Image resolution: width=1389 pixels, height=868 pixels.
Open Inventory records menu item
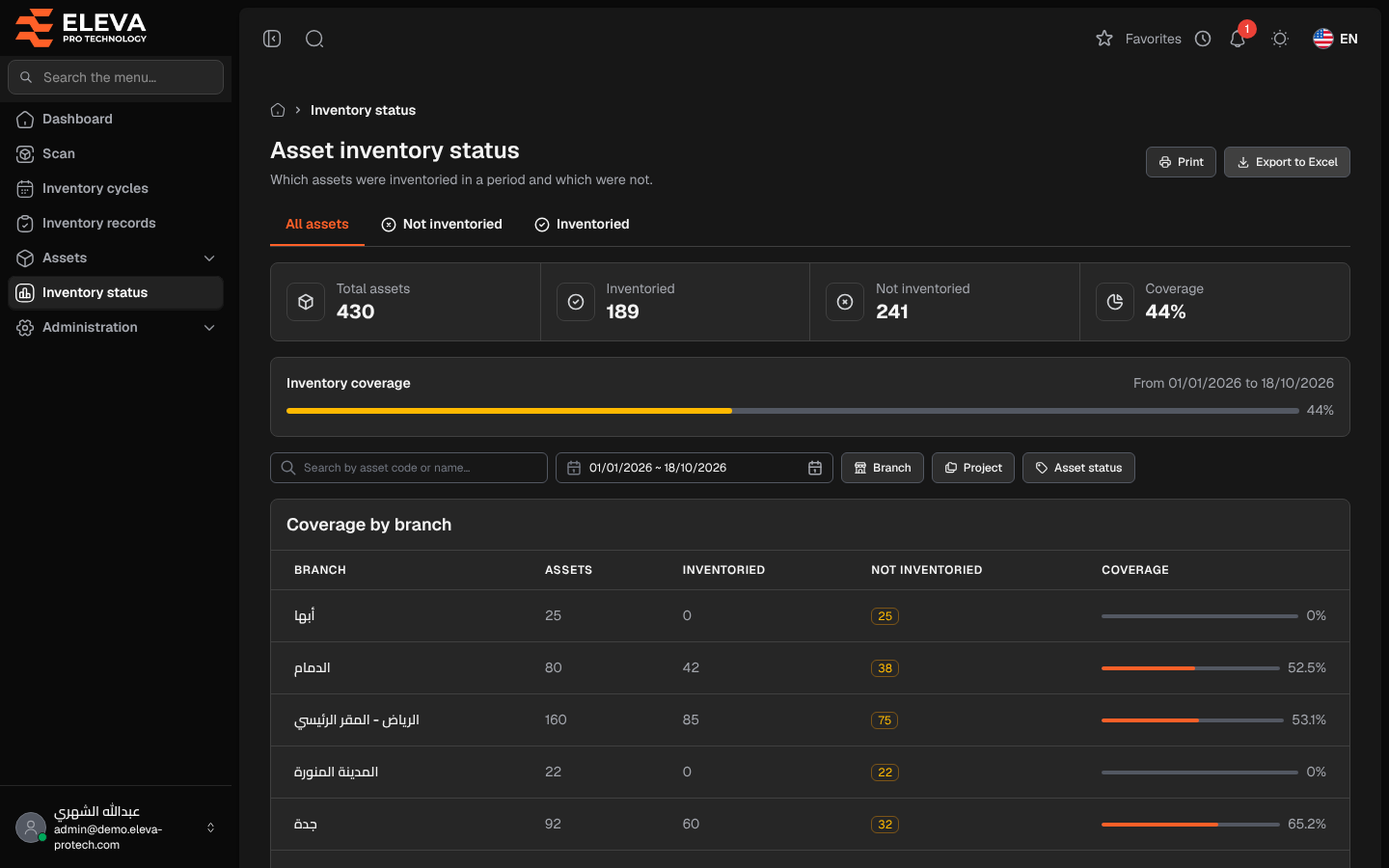116,223
